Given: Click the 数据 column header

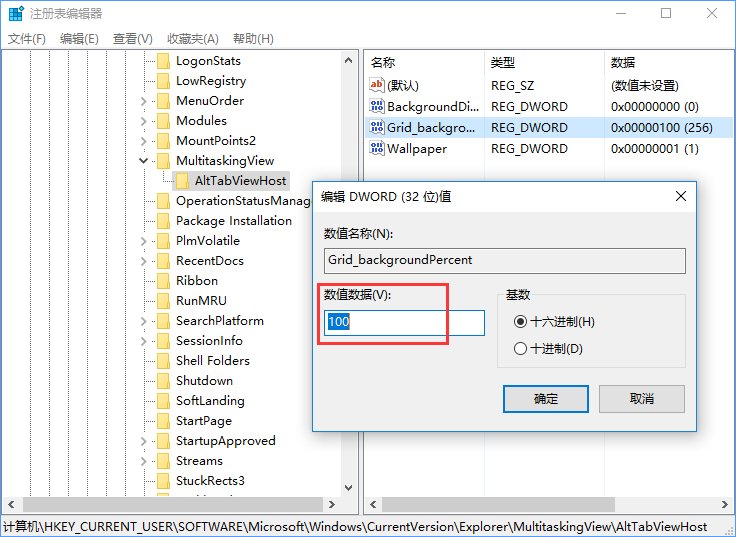Looking at the screenshot, I should coord(622,62).
